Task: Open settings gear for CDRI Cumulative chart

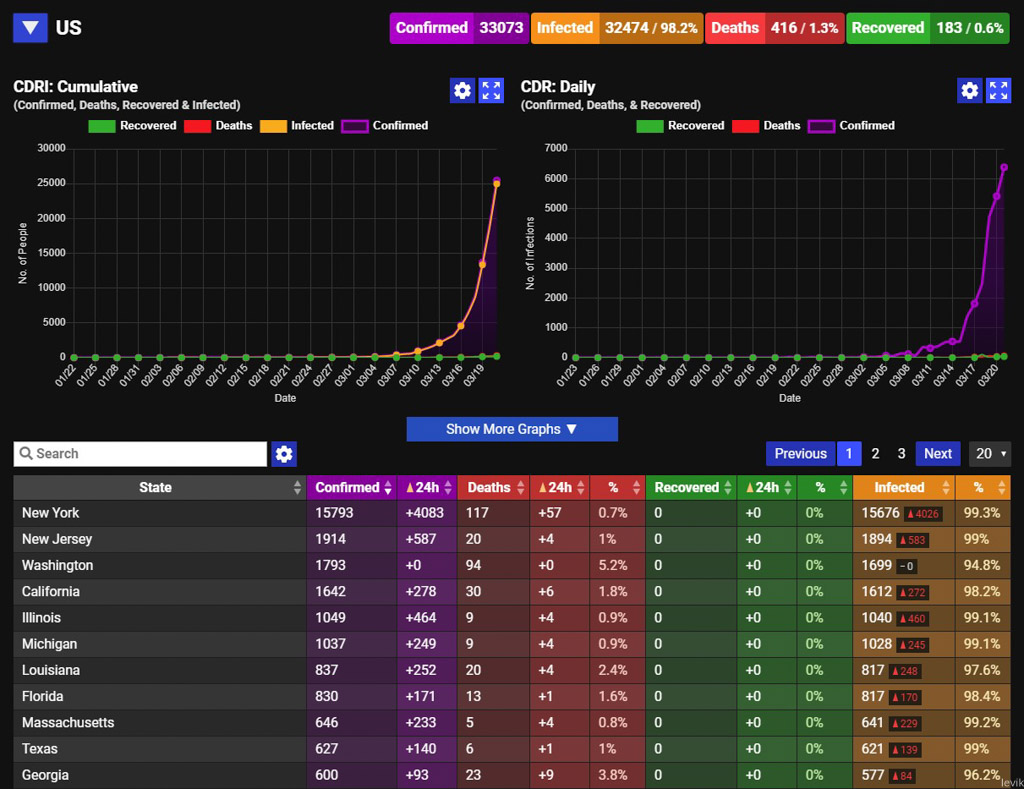Action: tap(462, 90)
